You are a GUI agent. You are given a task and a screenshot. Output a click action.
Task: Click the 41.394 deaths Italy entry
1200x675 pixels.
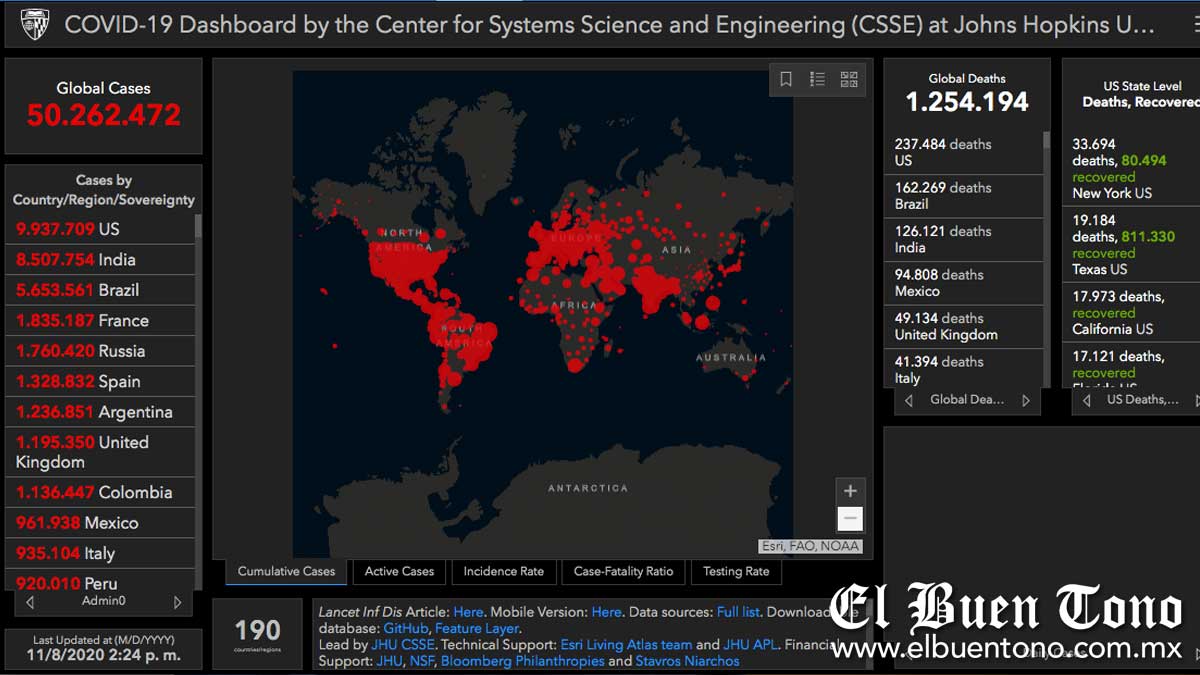coord(964,370)
